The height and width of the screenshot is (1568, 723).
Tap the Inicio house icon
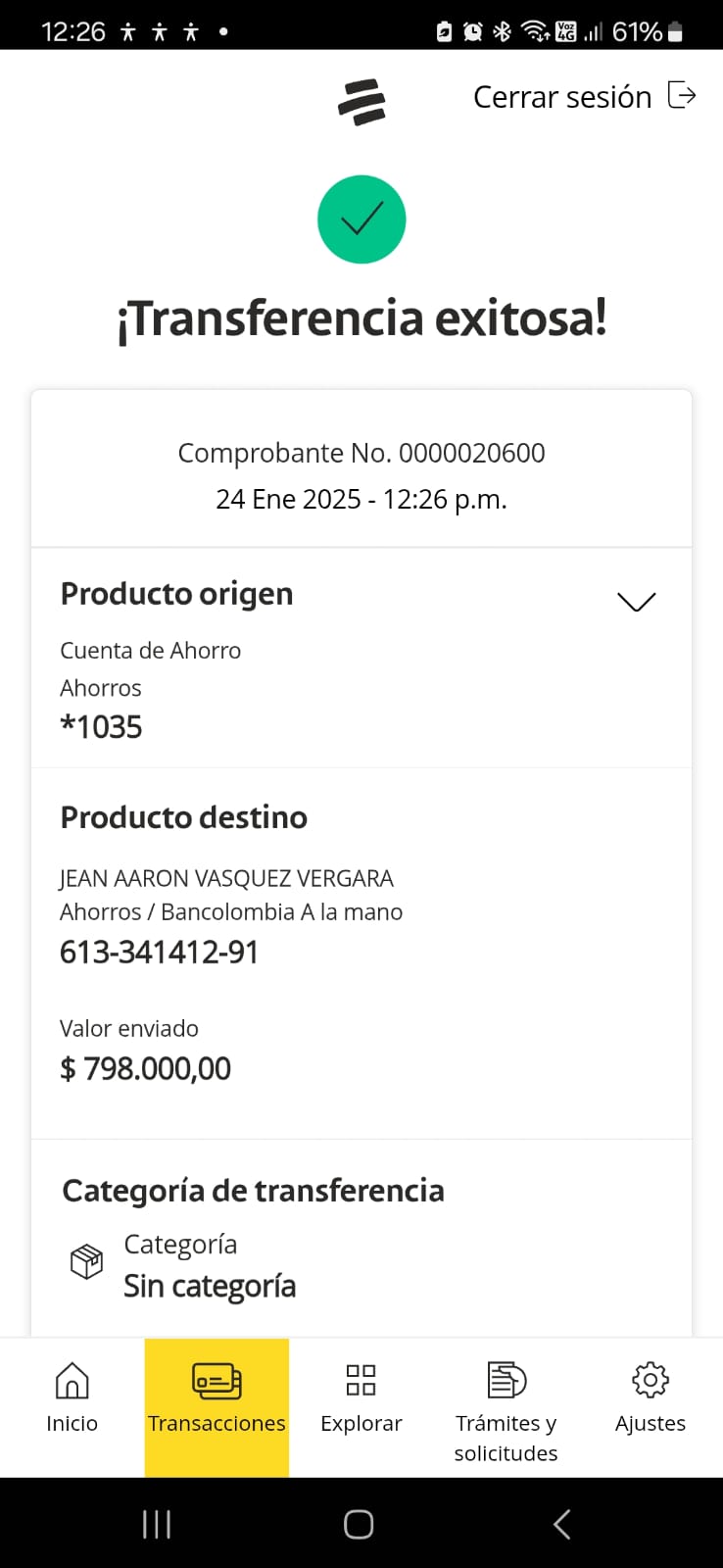pos(72,1380)
